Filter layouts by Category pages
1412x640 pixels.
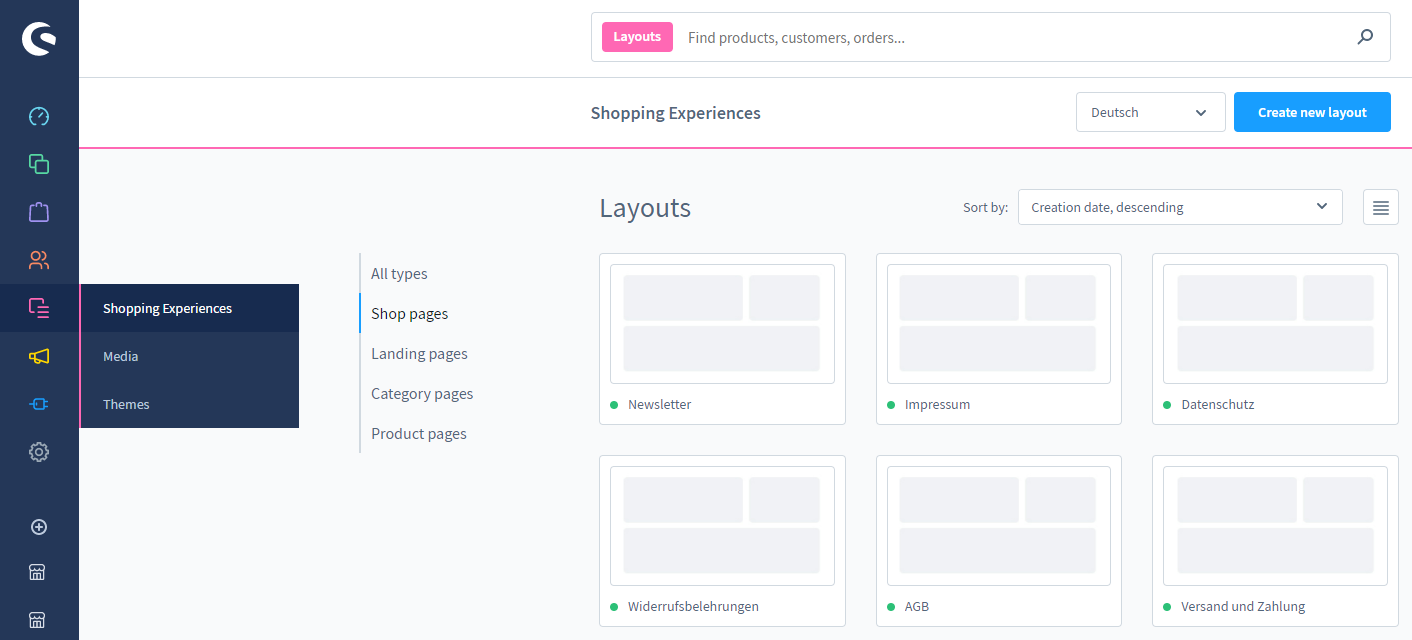click(422, 393)
